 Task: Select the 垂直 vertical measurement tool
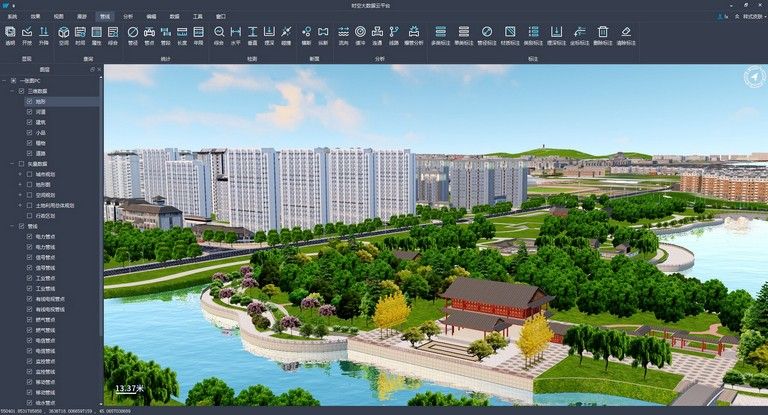point(253,35)
